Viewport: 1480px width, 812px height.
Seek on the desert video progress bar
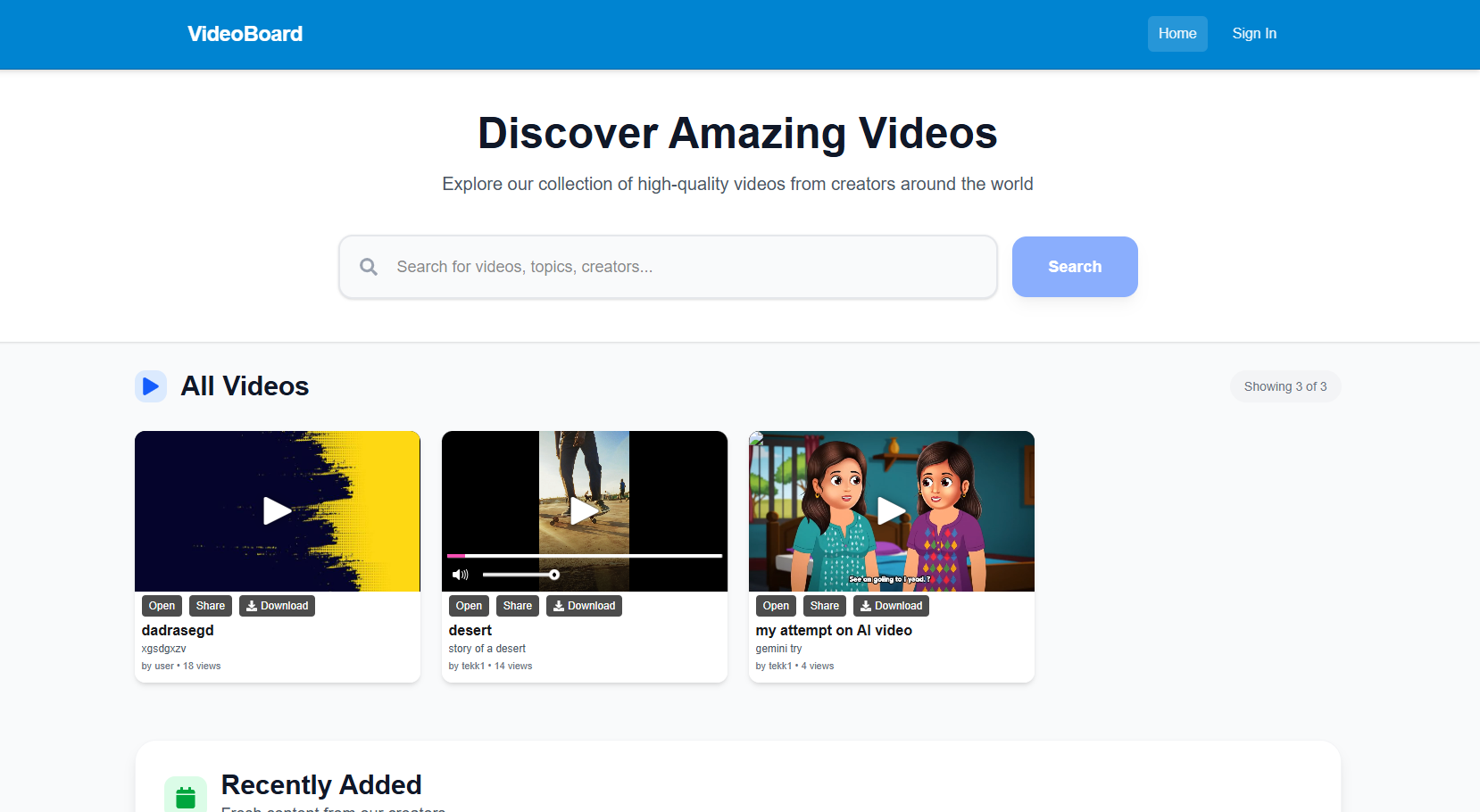pyautogui.click(x=584, y=556)
